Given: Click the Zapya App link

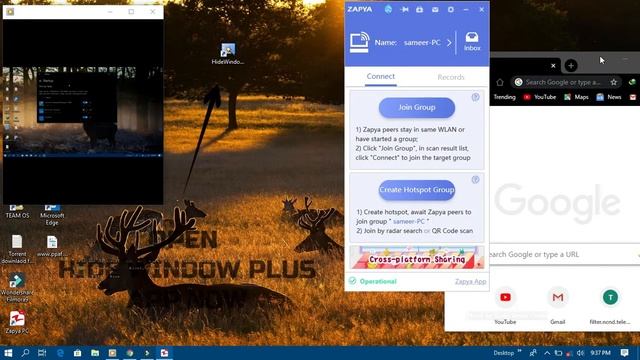Looking at the screenshot, I should (x=470, y=281).
